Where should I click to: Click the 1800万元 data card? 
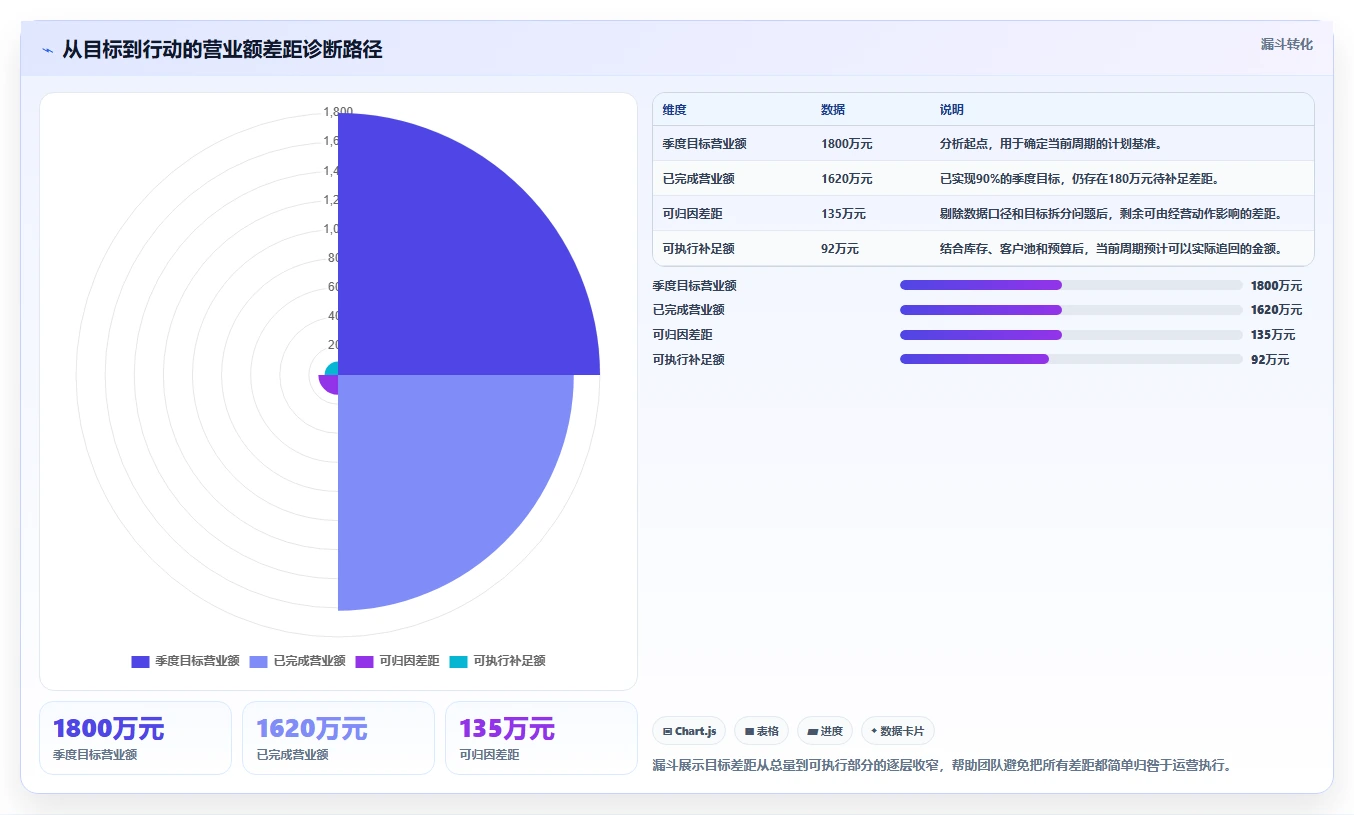pyautogui.click(x=135, y=738)
